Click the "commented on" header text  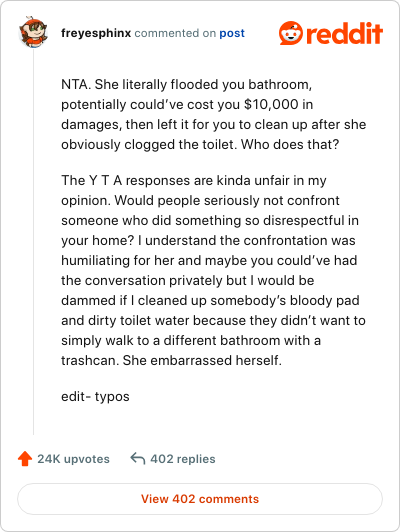click(175, 33)
